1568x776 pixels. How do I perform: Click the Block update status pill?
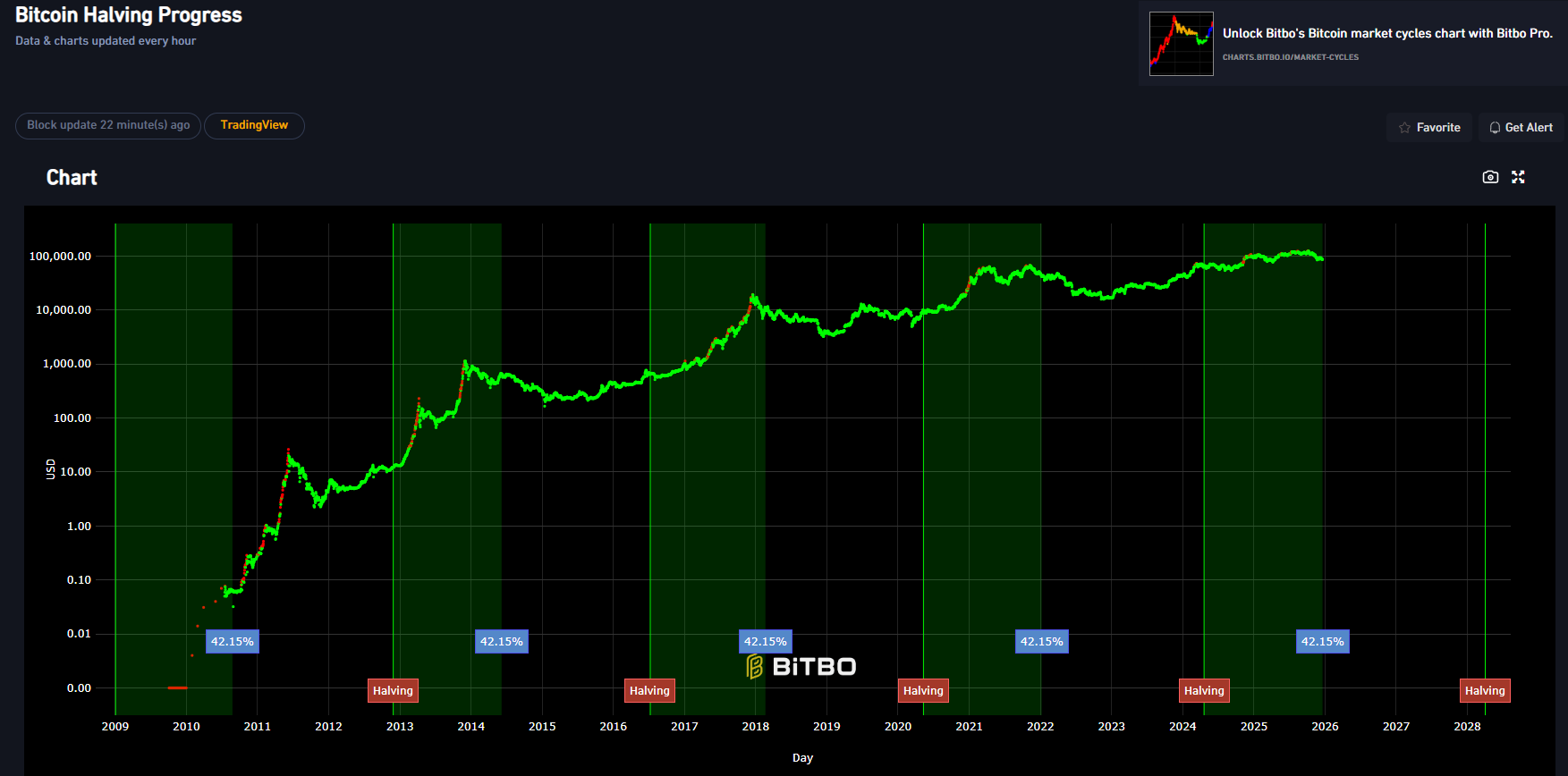tap(108, 125)
